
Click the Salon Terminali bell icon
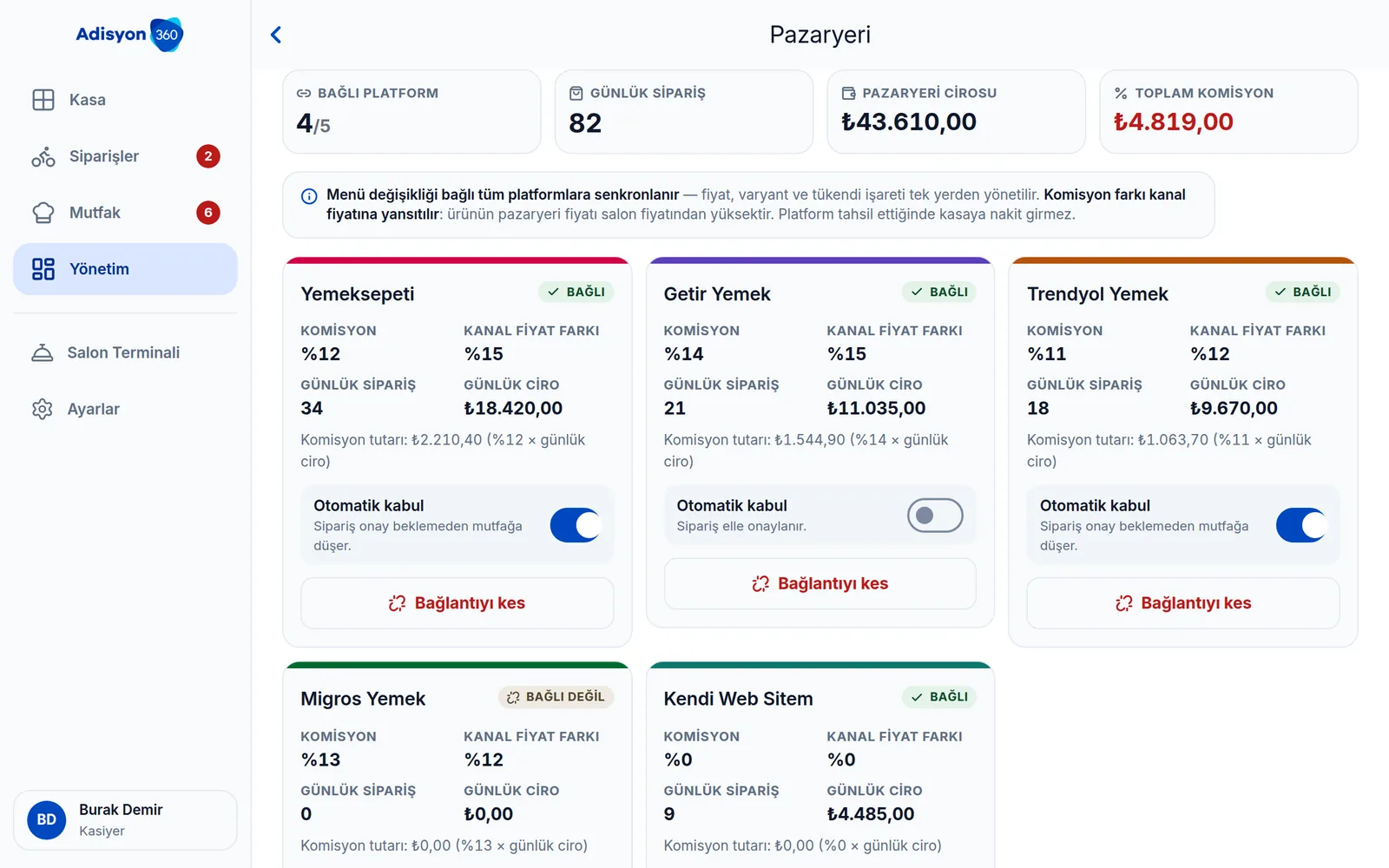pyautogui.click(x=42, y=352)
